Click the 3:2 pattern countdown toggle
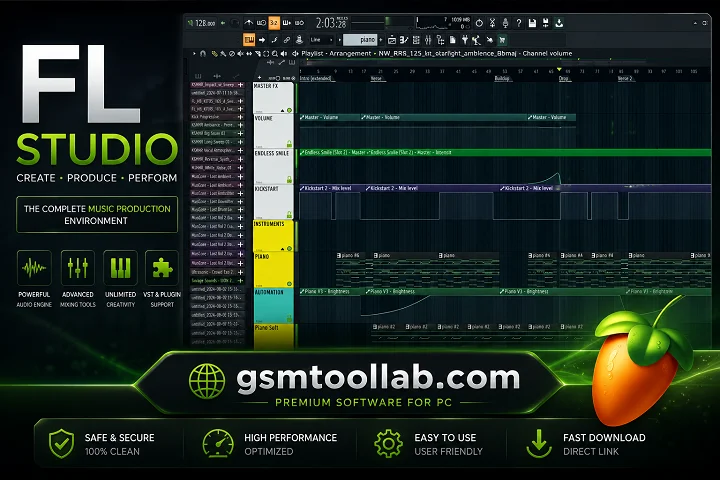The height and width of the screenshot is (480, 720). click(x=274, y=23)
